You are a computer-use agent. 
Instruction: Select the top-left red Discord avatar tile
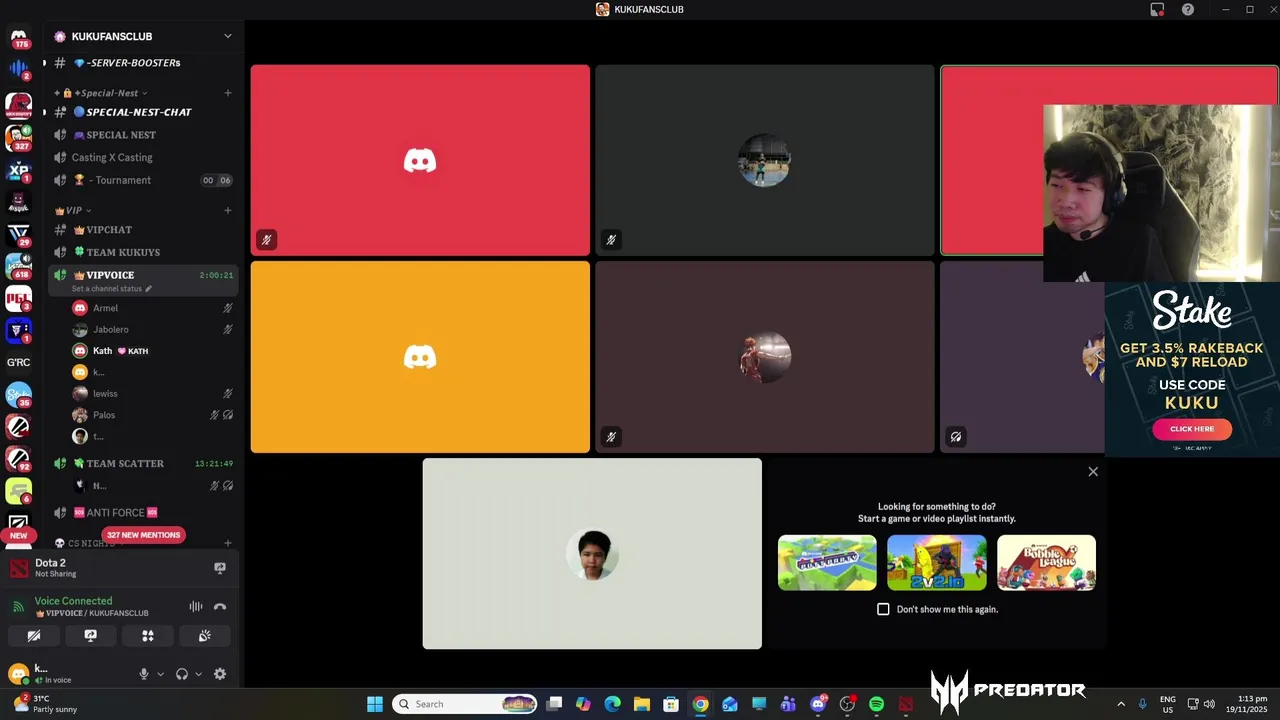tap(420, 160)
